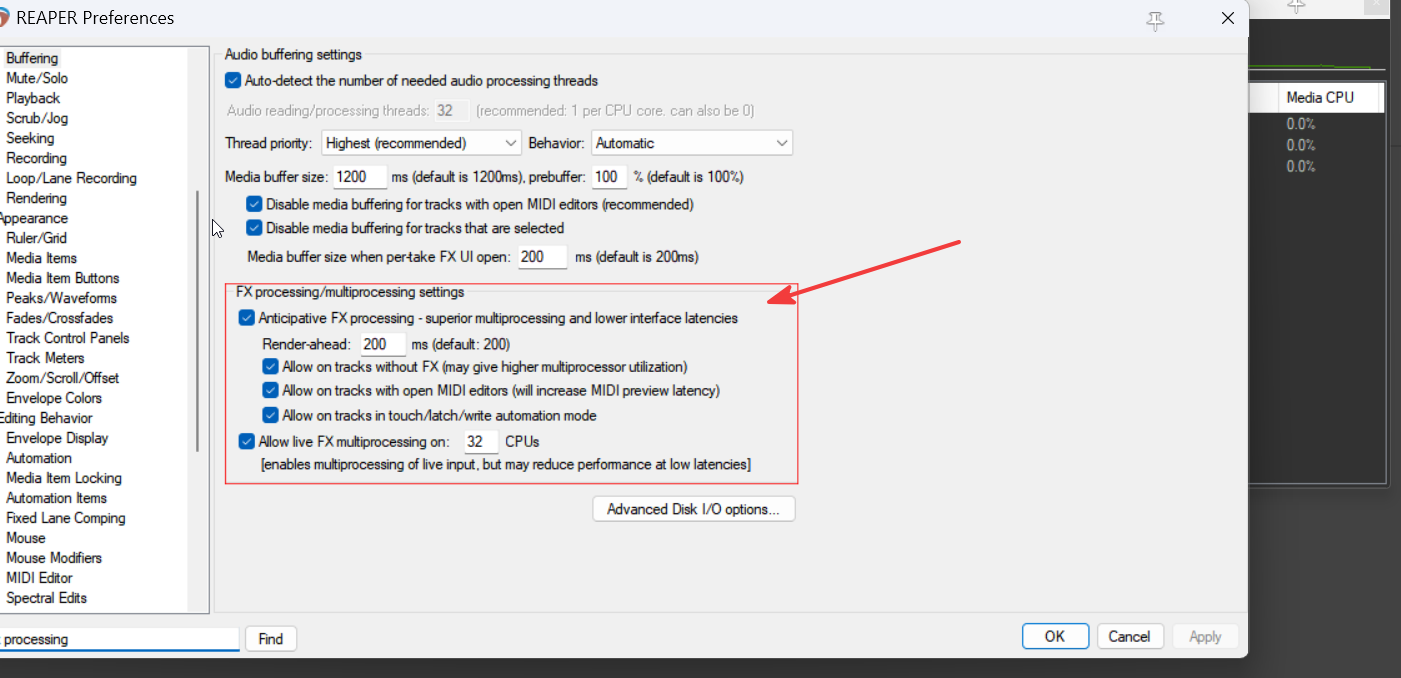Image resolution: width=1401 pixels, height=678 pixels.
Task: Select Peaks/Waveforms preferences page
Action: point(61,298)
